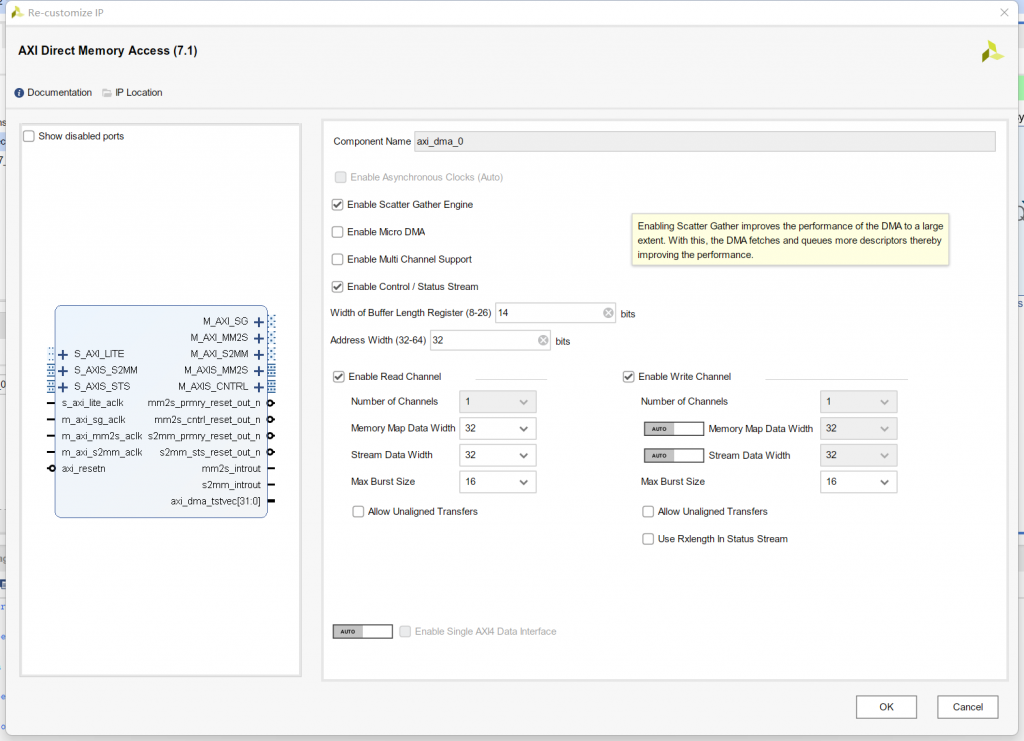Confirm with the OK button
This screenshot has width=1024, height=741.
coord(886,707)
